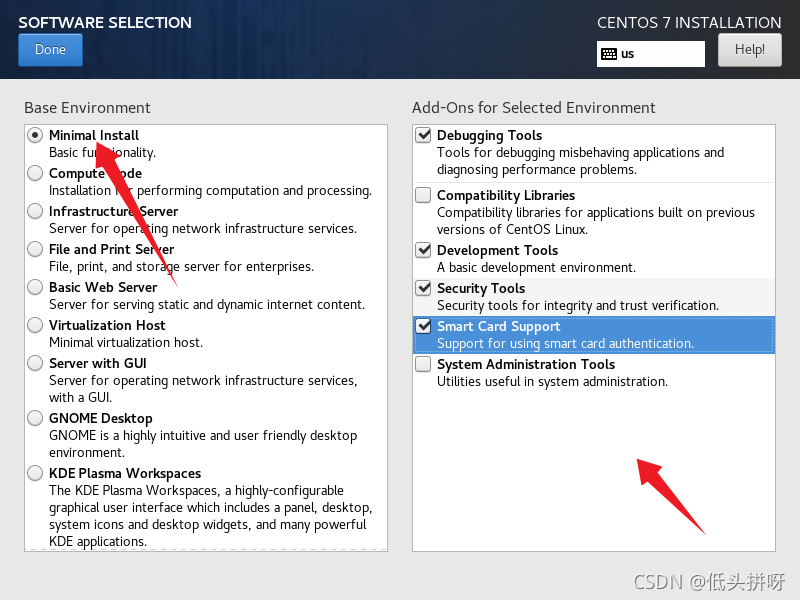Choose the Compute Node radio button

tap(35, 173)
